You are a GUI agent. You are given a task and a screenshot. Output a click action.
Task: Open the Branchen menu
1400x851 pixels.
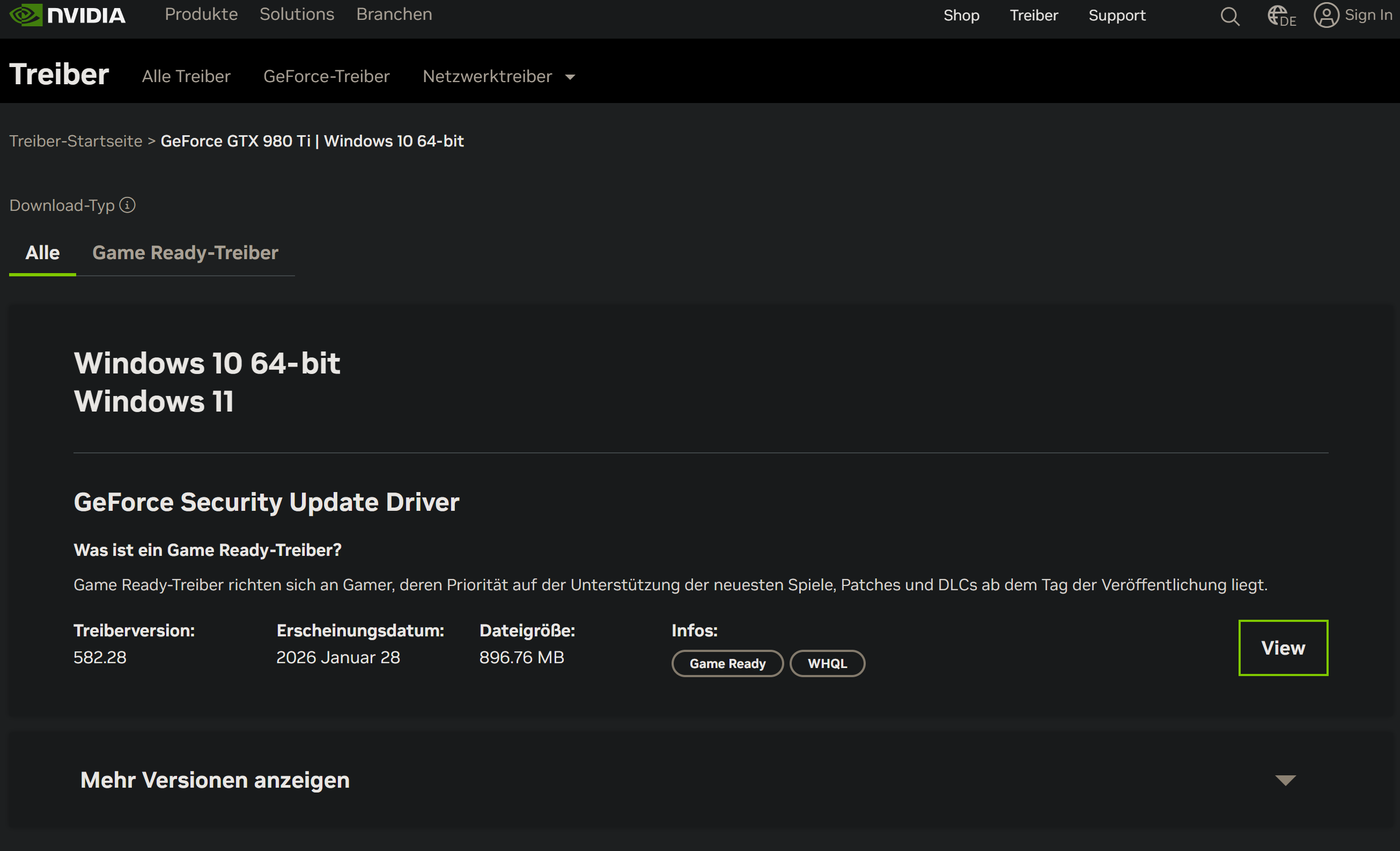point(394,14)
